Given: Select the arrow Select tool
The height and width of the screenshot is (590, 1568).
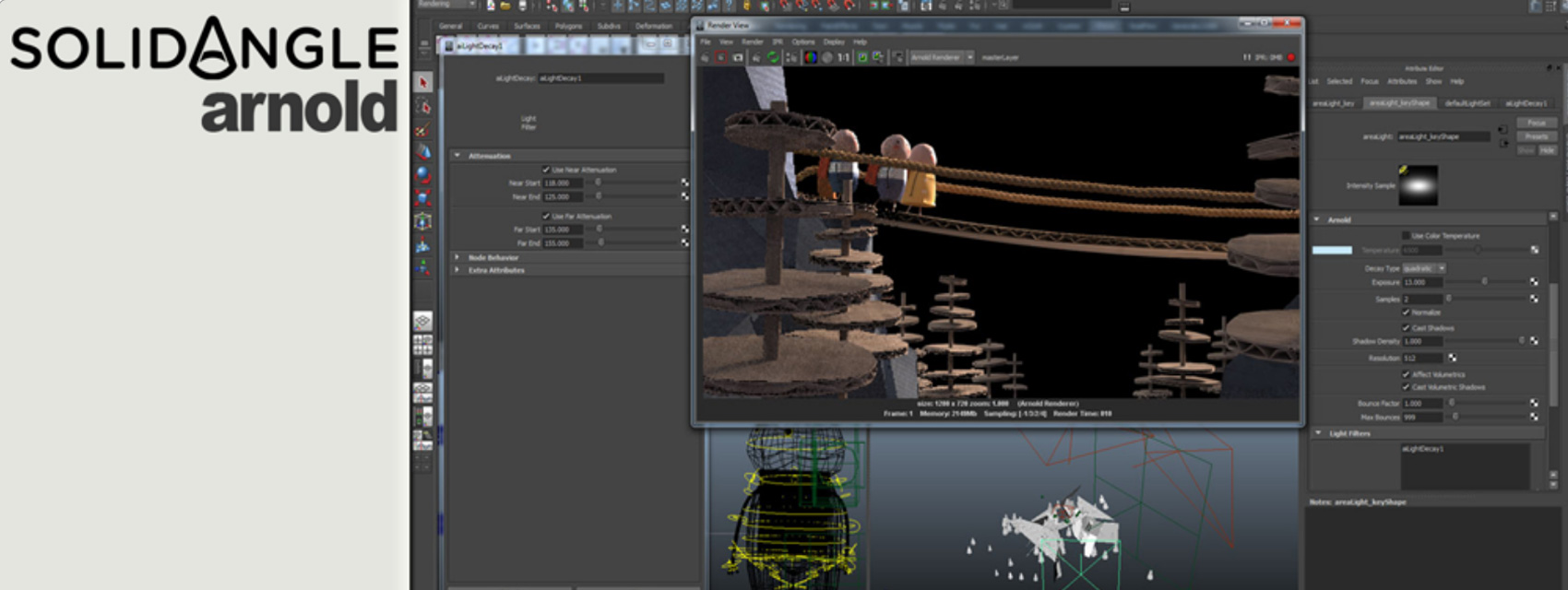Looking at the screenshot, I should coord(423,83).
